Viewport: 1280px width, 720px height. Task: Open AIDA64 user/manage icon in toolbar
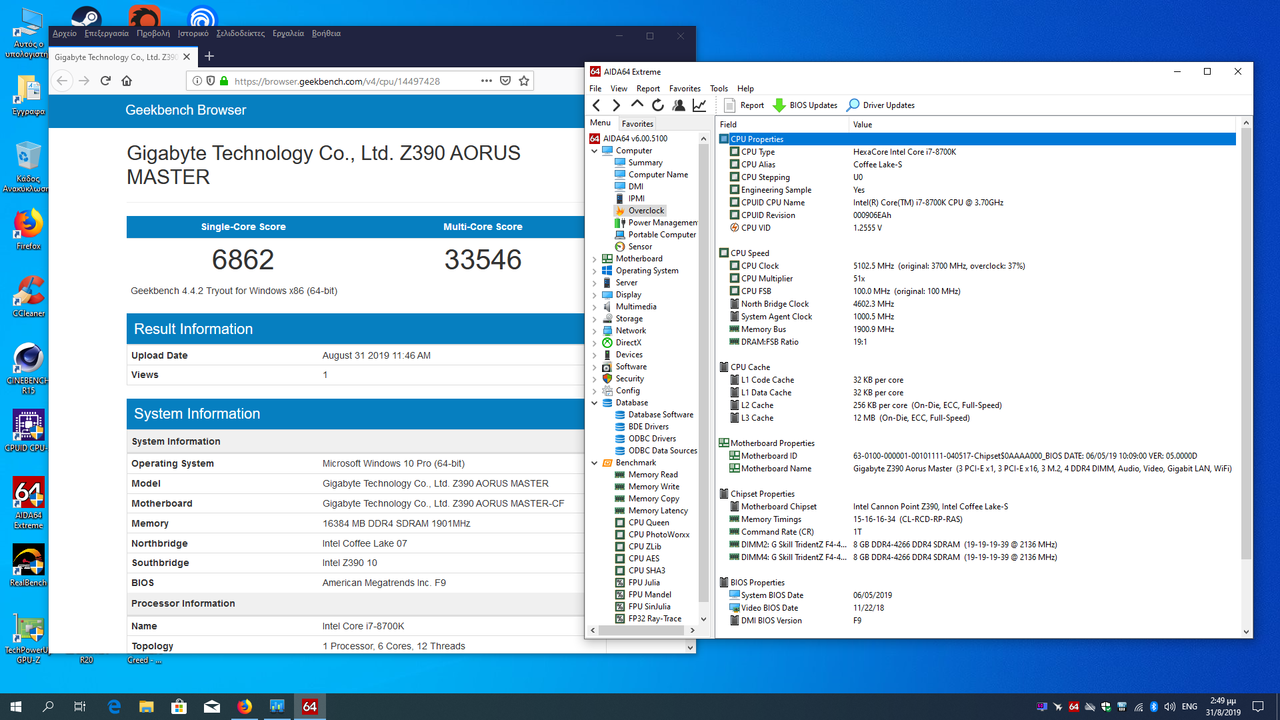click(679, 105)
